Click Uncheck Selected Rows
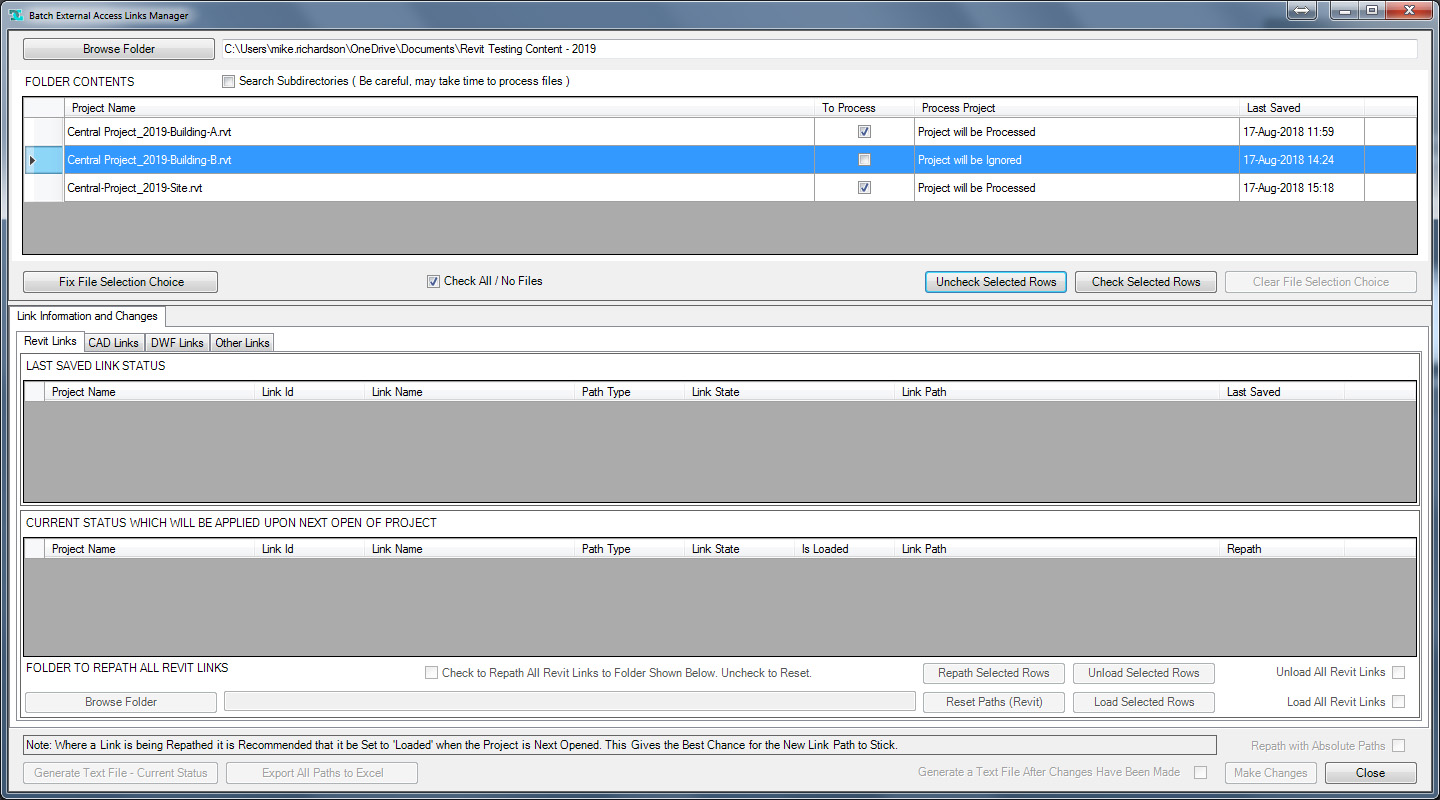The width and height of the screenshot is (1440, 800). click(995, 281)
